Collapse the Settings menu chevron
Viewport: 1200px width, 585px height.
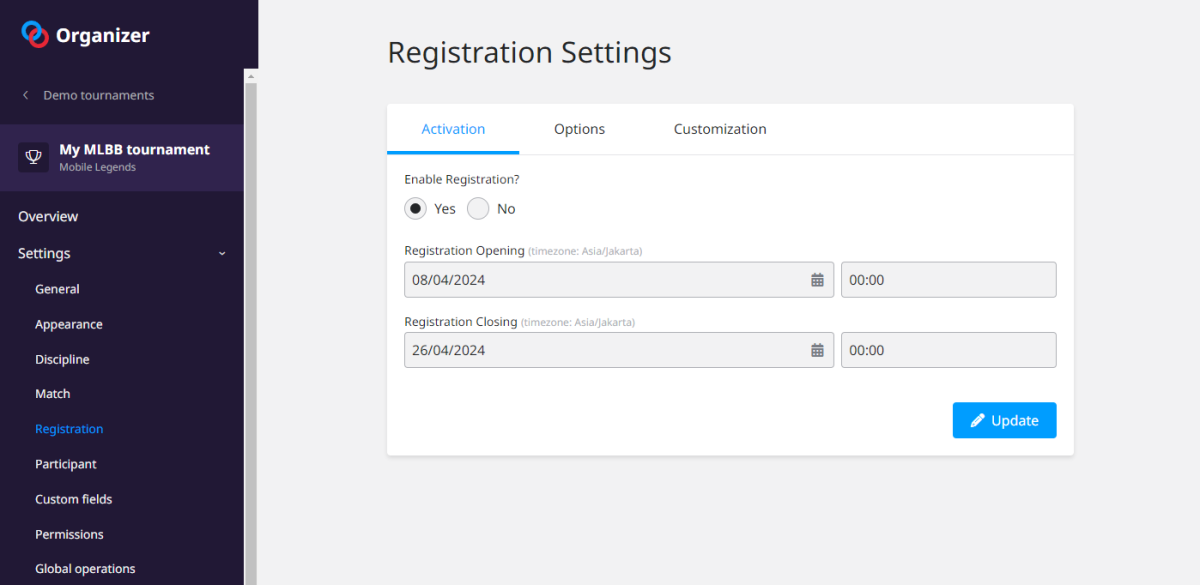pos(222,254)
